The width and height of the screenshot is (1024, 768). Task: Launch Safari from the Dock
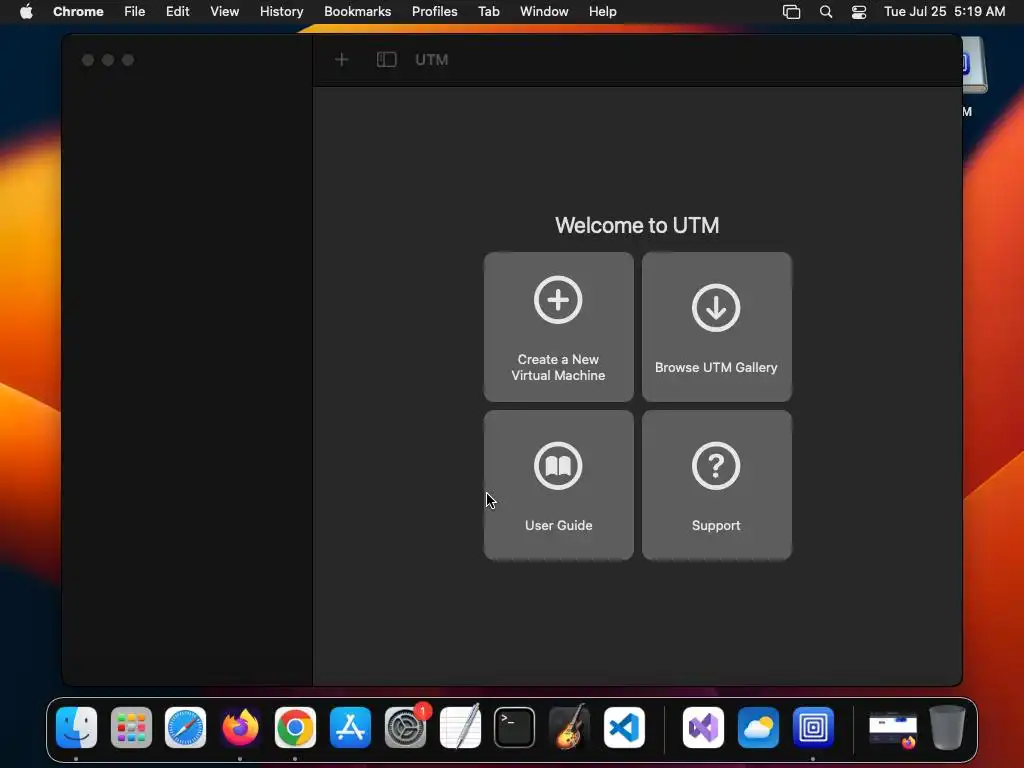point(185,727)
